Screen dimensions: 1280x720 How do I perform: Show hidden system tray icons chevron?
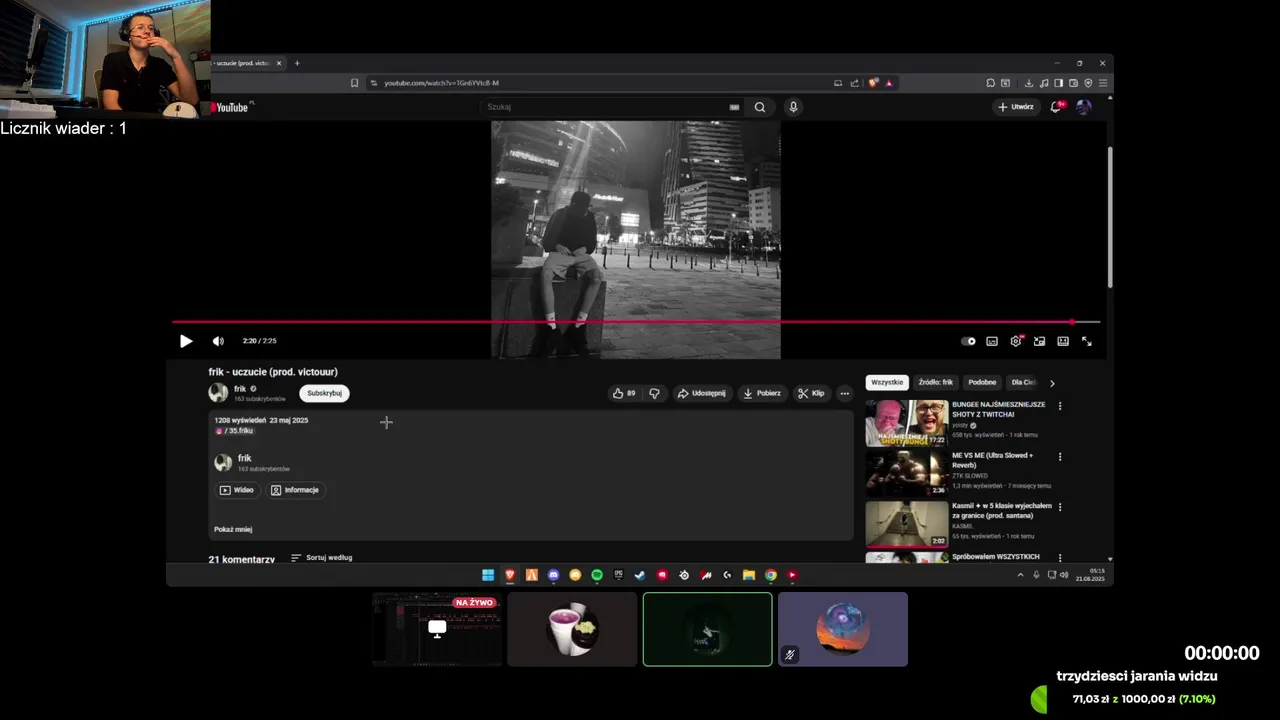click(1020, 575)
